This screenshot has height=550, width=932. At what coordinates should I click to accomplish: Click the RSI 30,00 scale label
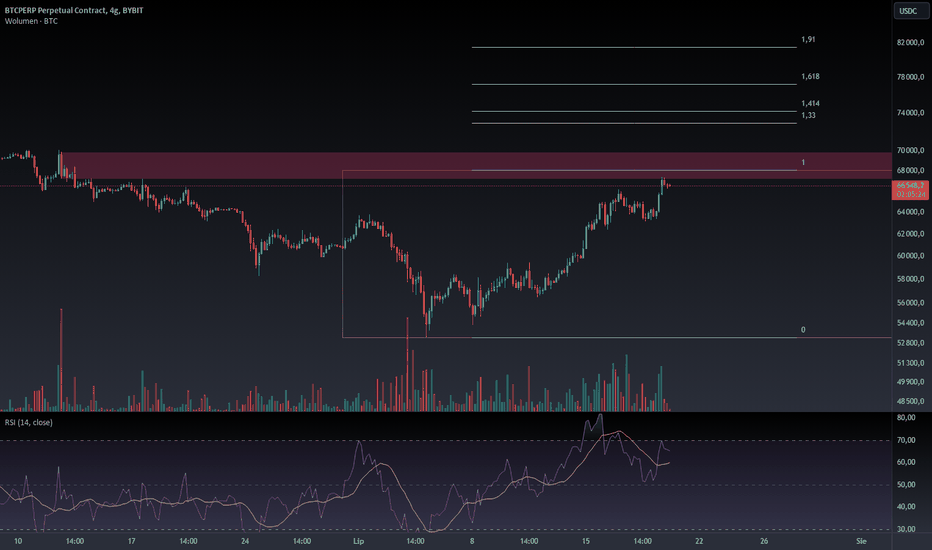coord(906,529)
